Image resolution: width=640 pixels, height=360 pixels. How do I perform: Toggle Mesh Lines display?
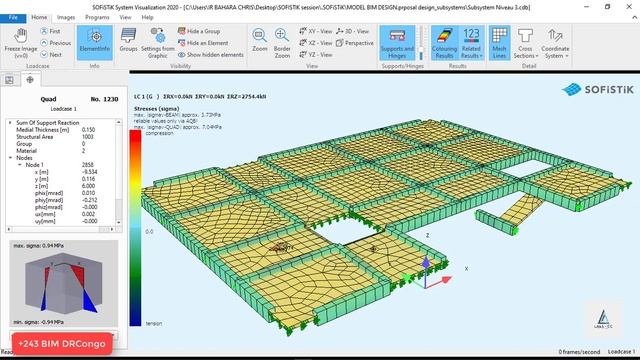pos(499,42)
